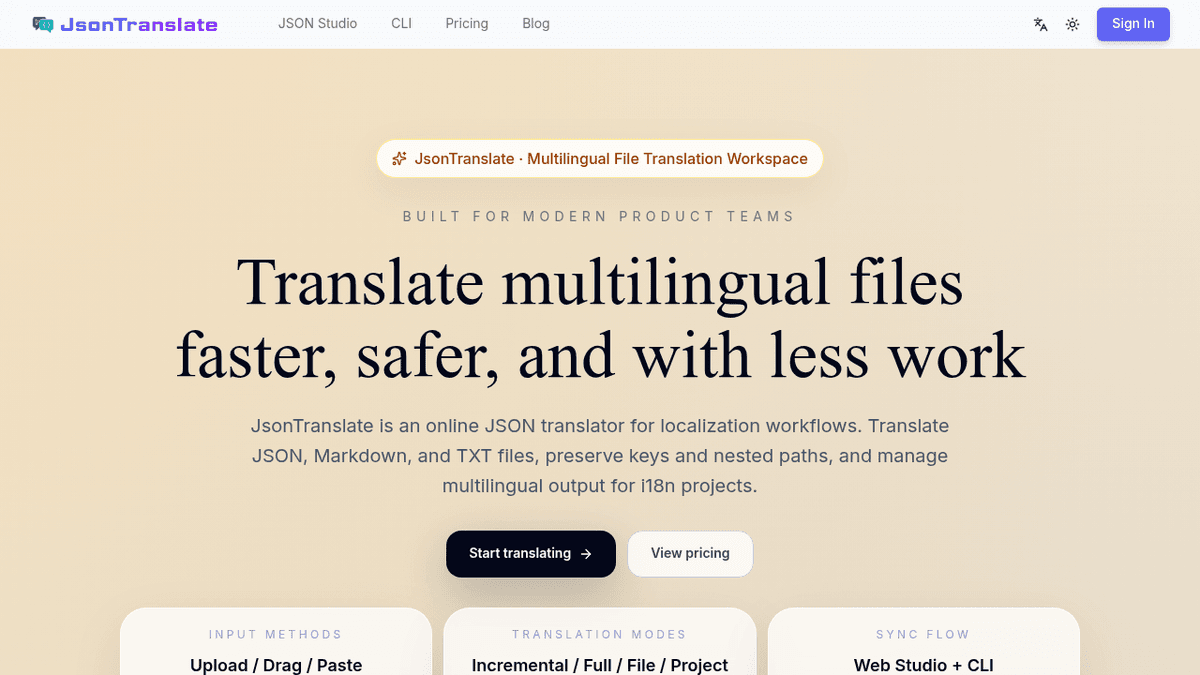Go to the Pricing nav item
Viewport: 1200px width, 675px height.
tap(467, 23)
